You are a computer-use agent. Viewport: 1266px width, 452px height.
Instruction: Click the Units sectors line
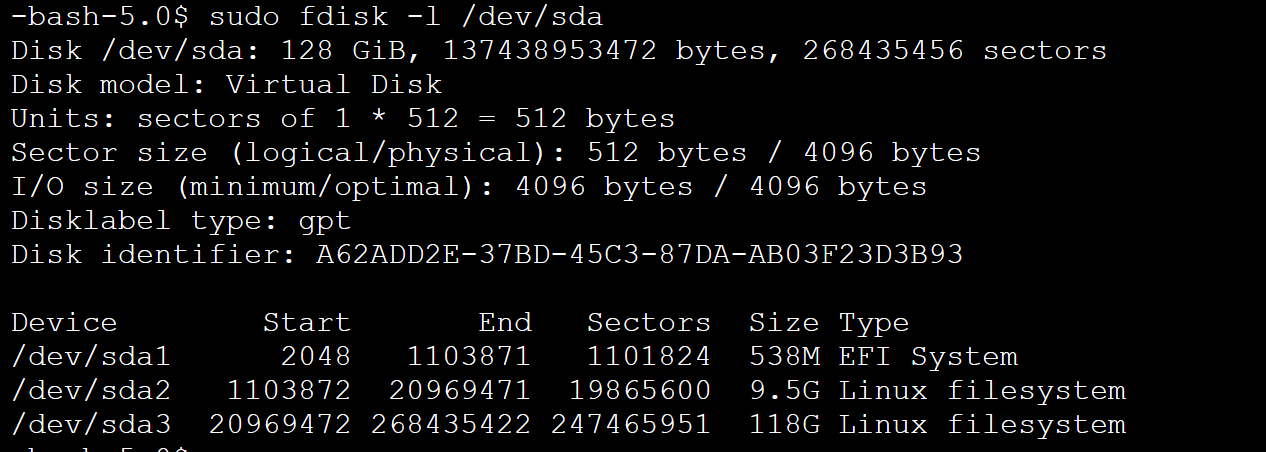tap(343, 118)
